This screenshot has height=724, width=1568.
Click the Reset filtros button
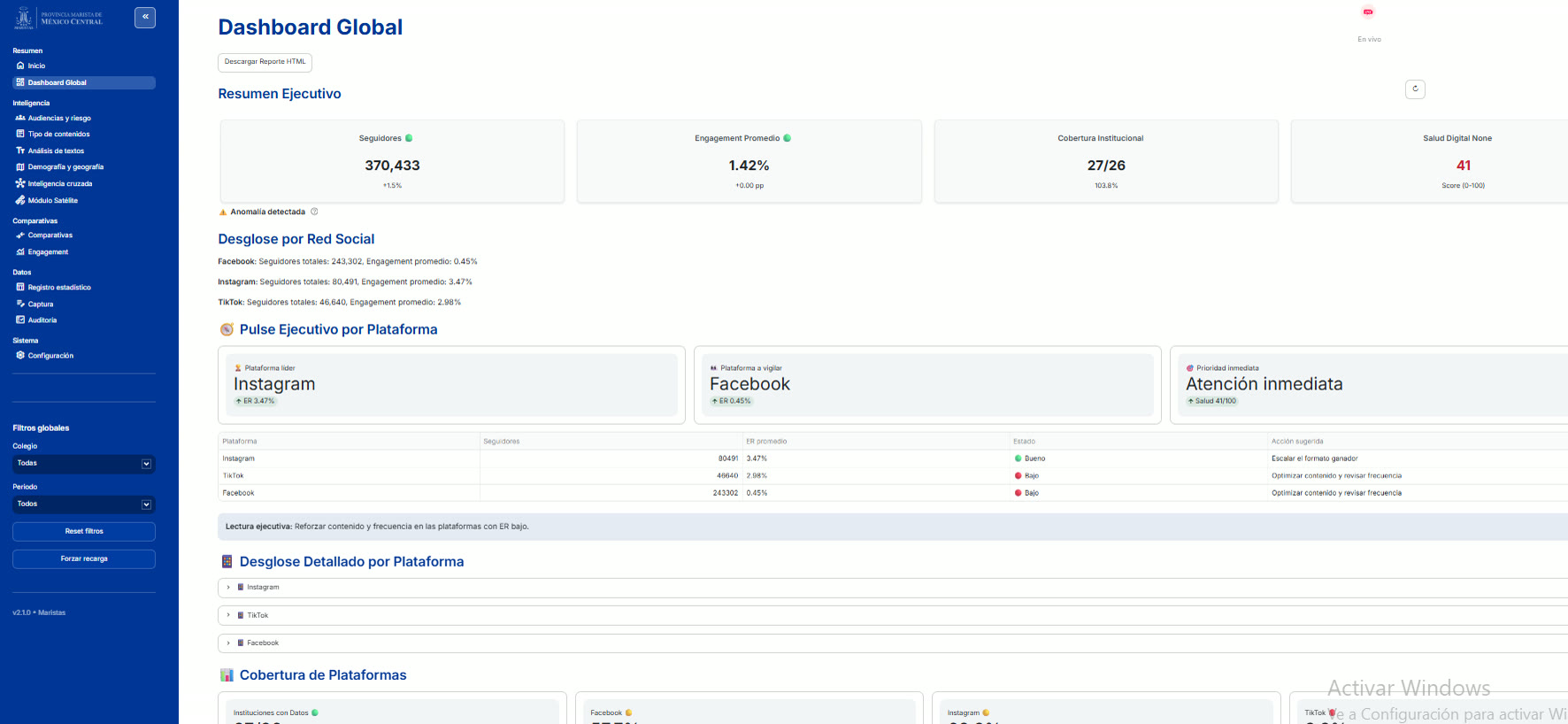84,531
